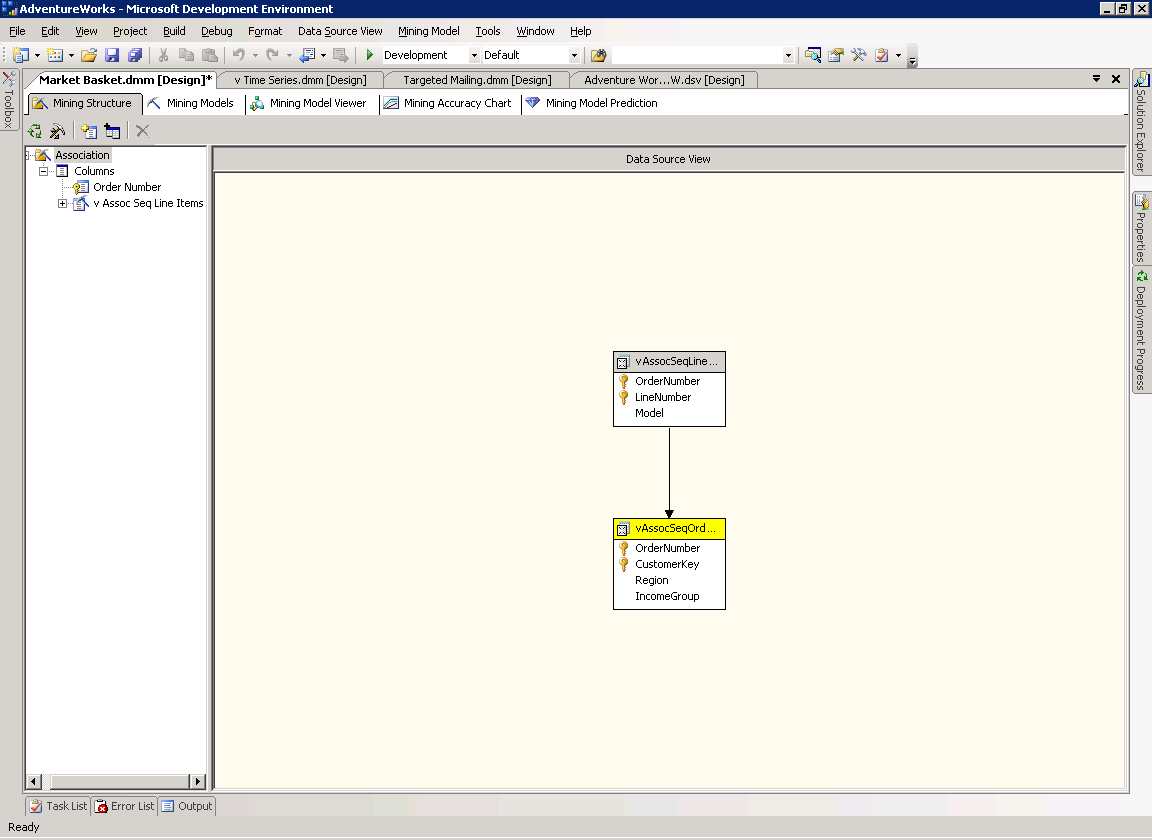This screenshot has width=1152, height=840.
Task: Select the Association structure tree node
Action: (82, 155)
